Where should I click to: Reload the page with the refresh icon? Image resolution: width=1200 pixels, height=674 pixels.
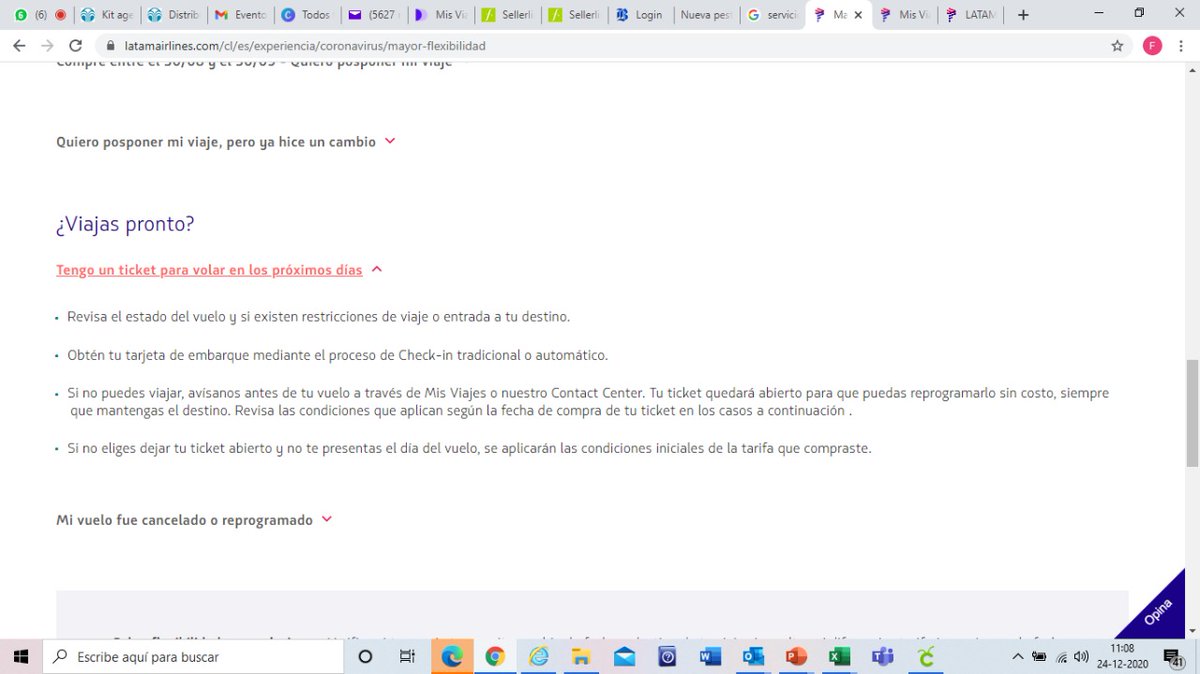(76, 46)
